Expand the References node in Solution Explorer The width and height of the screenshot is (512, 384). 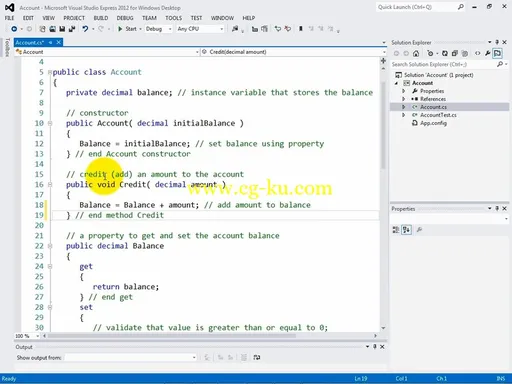403,99
